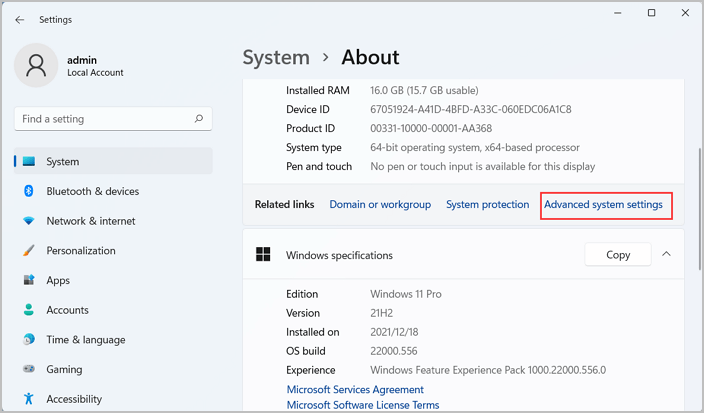Open Personalization settings via brush icon
This screenshot has width=704, height=413.
[28, 251]
